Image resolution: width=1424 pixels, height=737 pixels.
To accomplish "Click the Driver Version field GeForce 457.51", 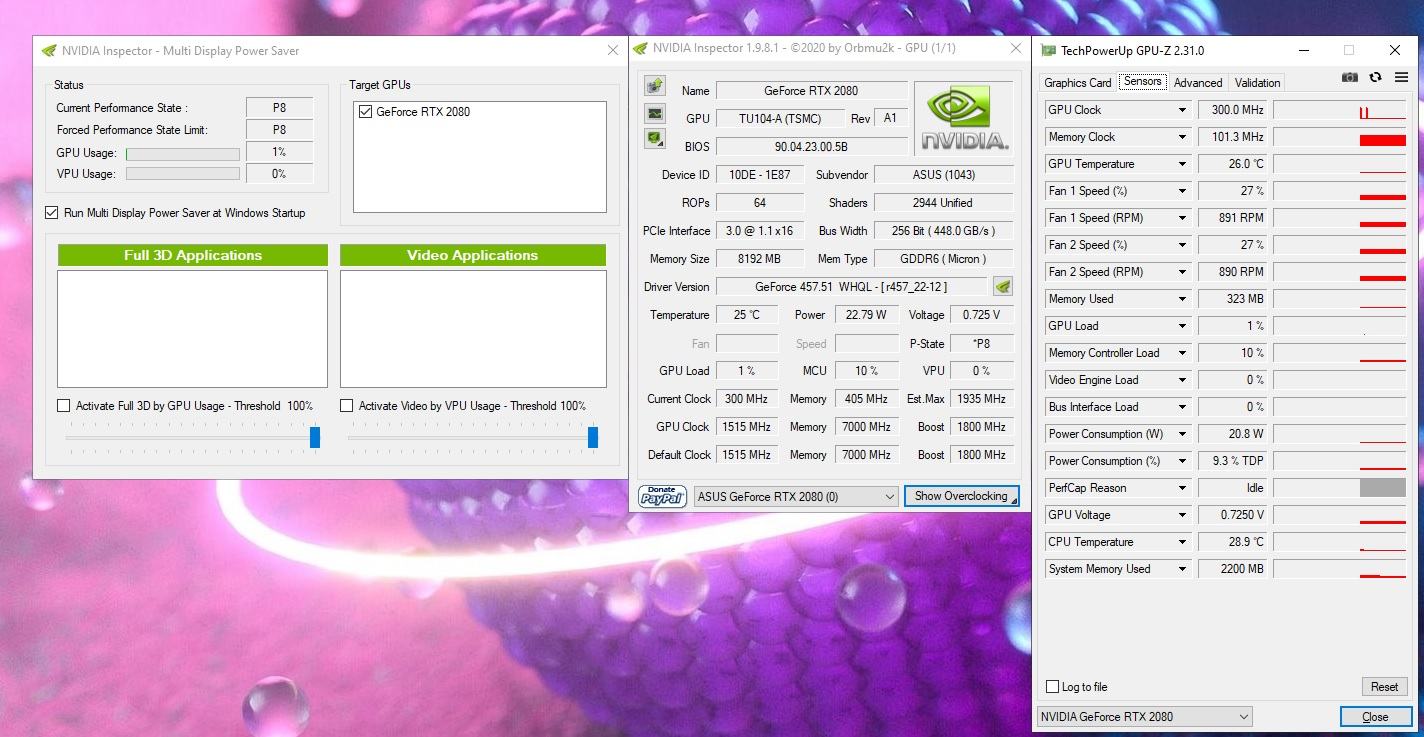I will click(851, 287).
